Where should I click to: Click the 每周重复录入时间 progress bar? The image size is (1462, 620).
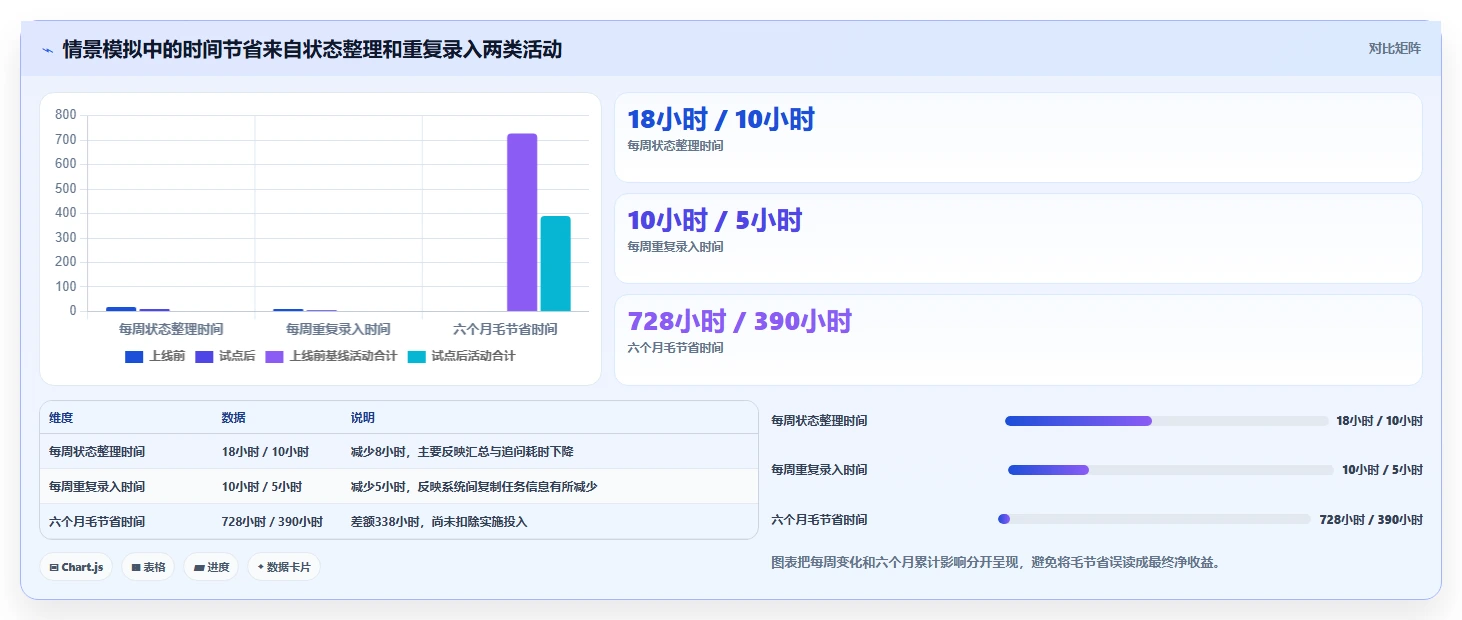1171,470
